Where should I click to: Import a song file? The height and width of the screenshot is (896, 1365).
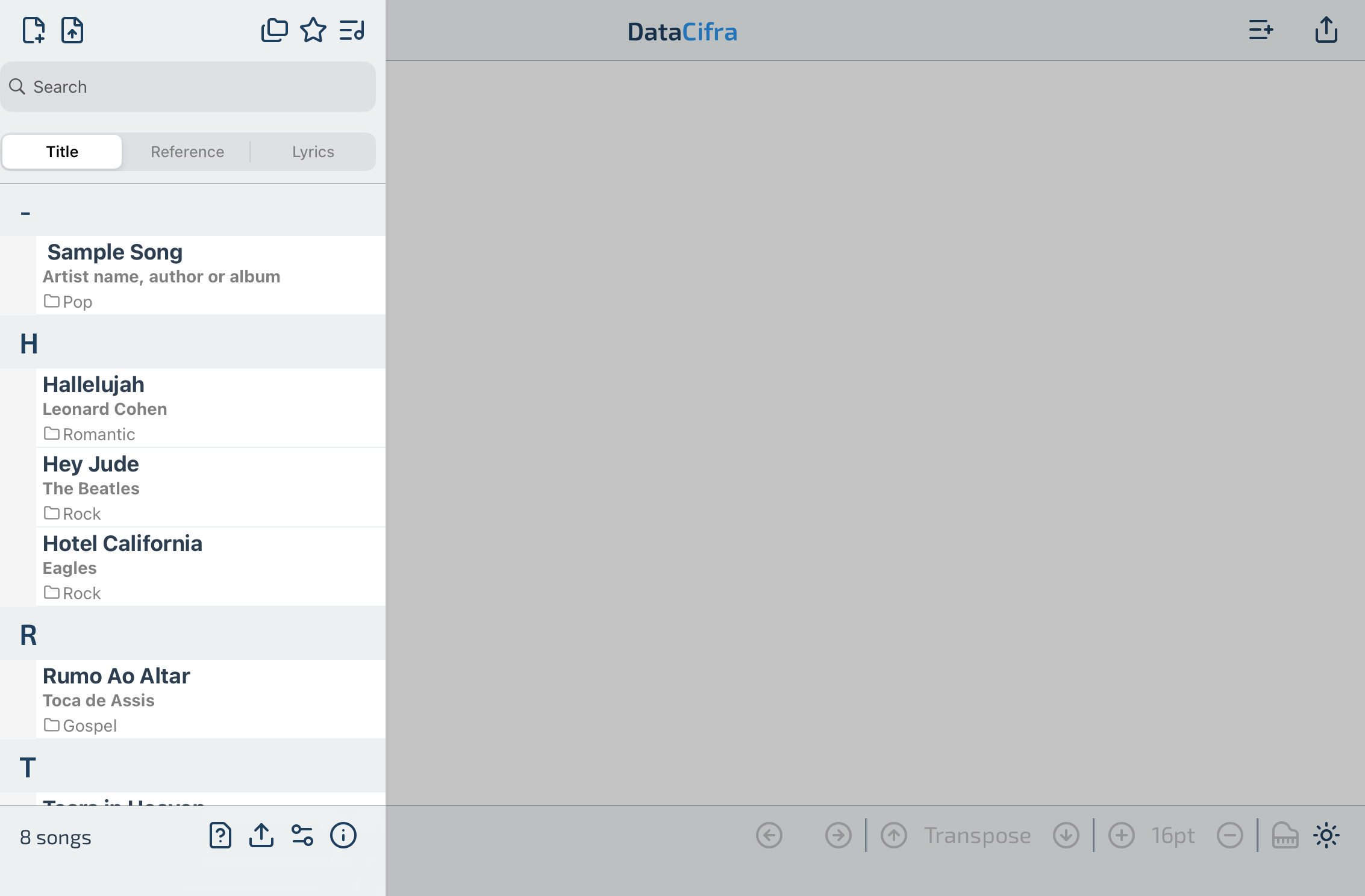(x=73, y=30)
